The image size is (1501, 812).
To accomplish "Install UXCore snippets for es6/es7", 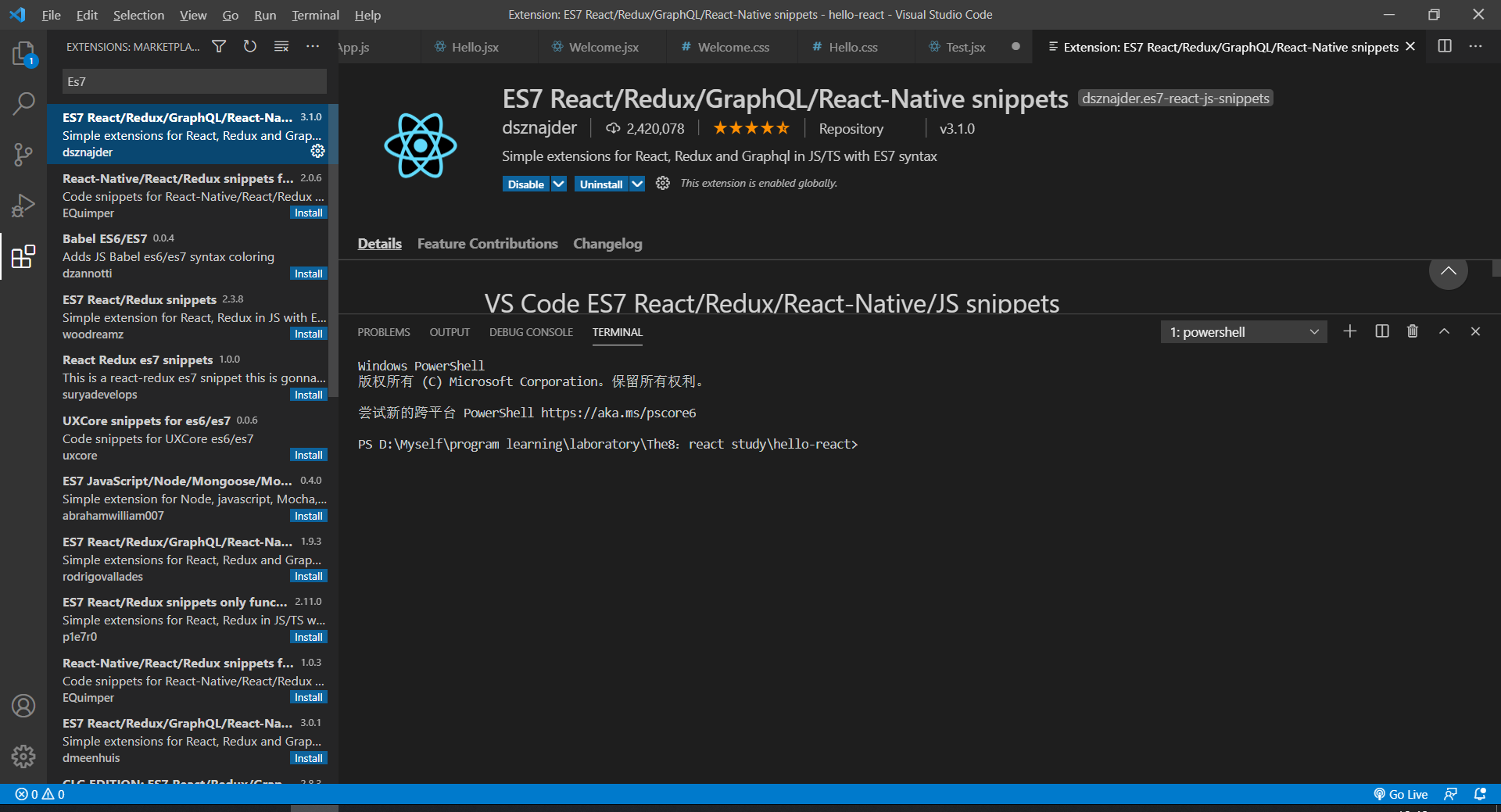I will tap(308, 455).
